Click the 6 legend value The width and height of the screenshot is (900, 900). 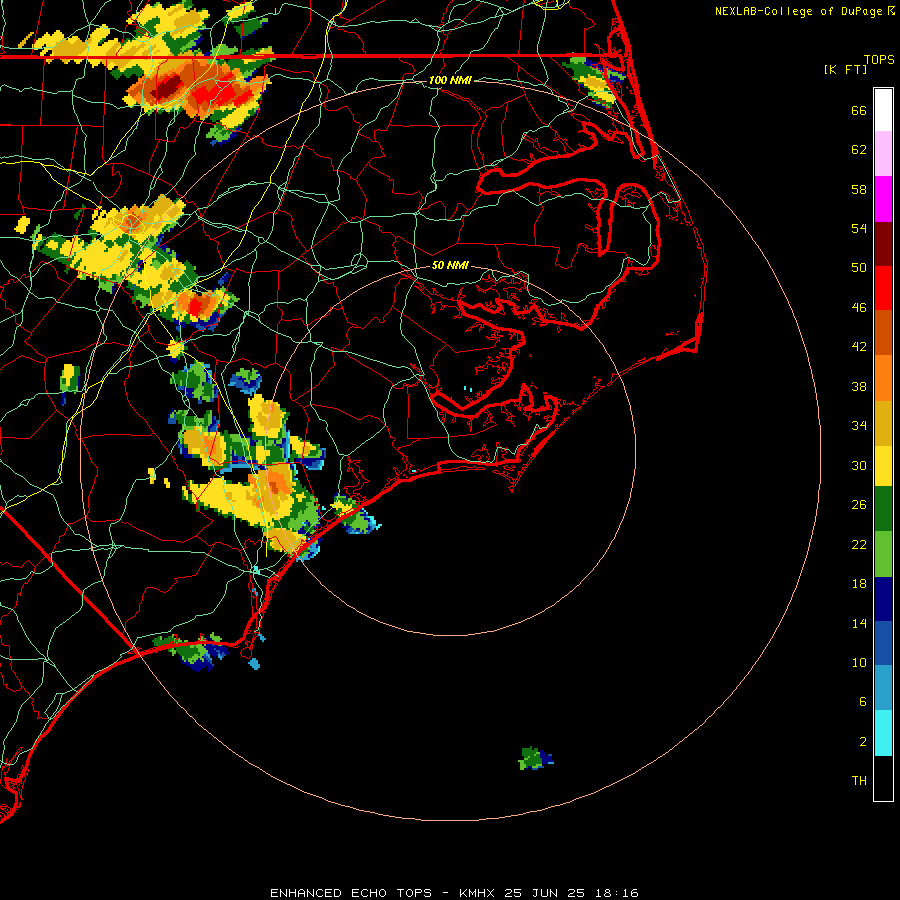tap(863, 702)
